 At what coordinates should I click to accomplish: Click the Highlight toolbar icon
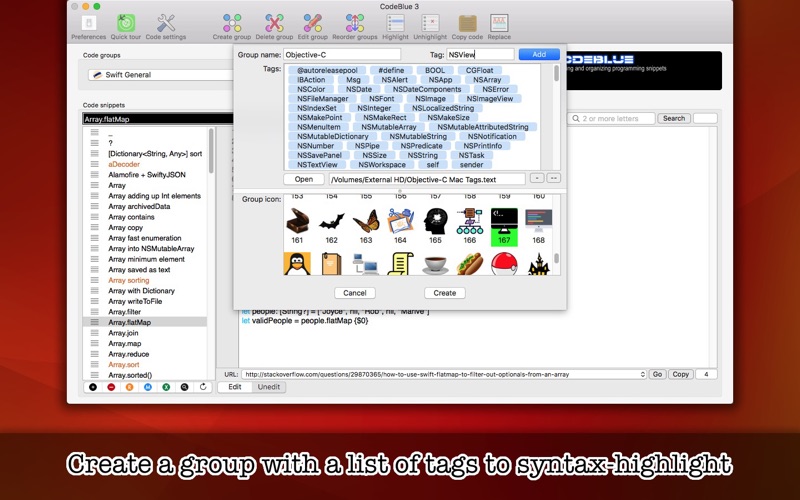coord(395,23)
